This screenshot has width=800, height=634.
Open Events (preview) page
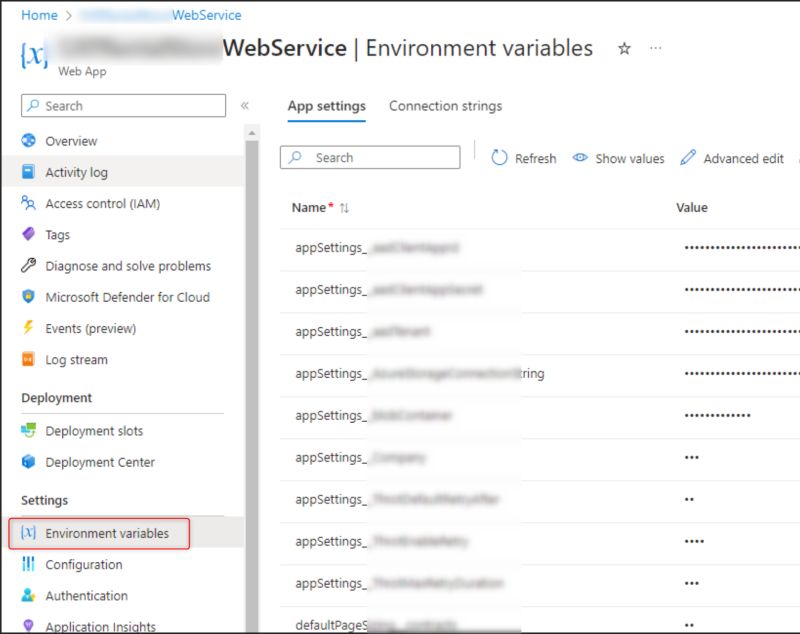click(91, 328)
